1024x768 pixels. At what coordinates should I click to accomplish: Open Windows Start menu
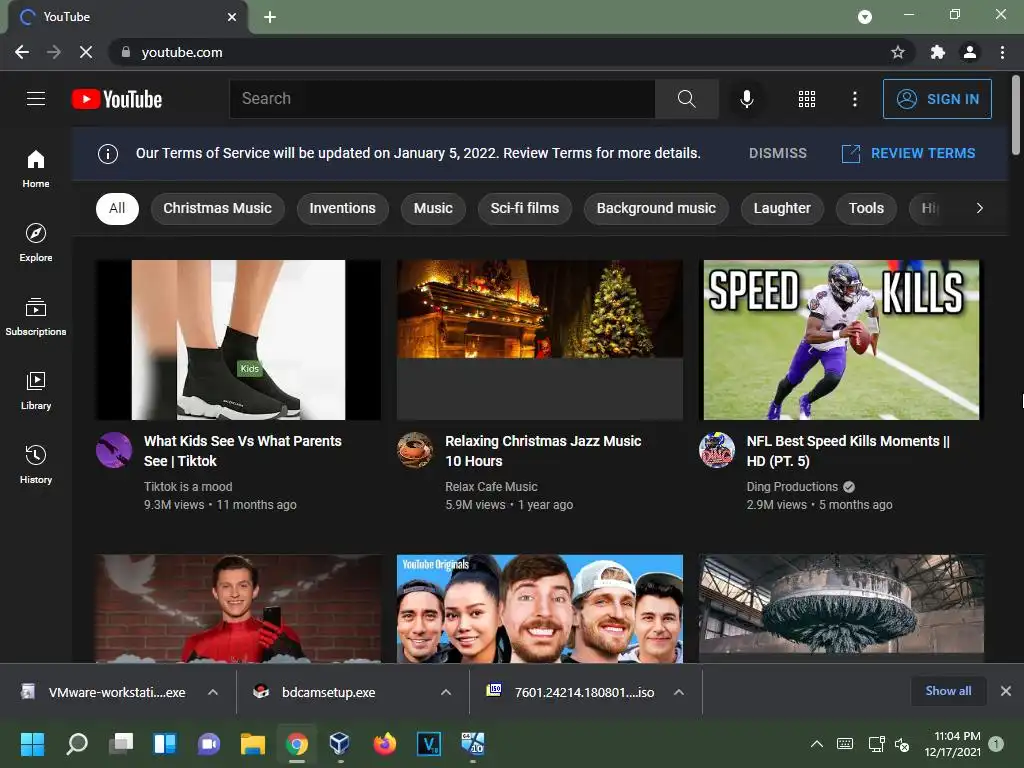(32, 743)
